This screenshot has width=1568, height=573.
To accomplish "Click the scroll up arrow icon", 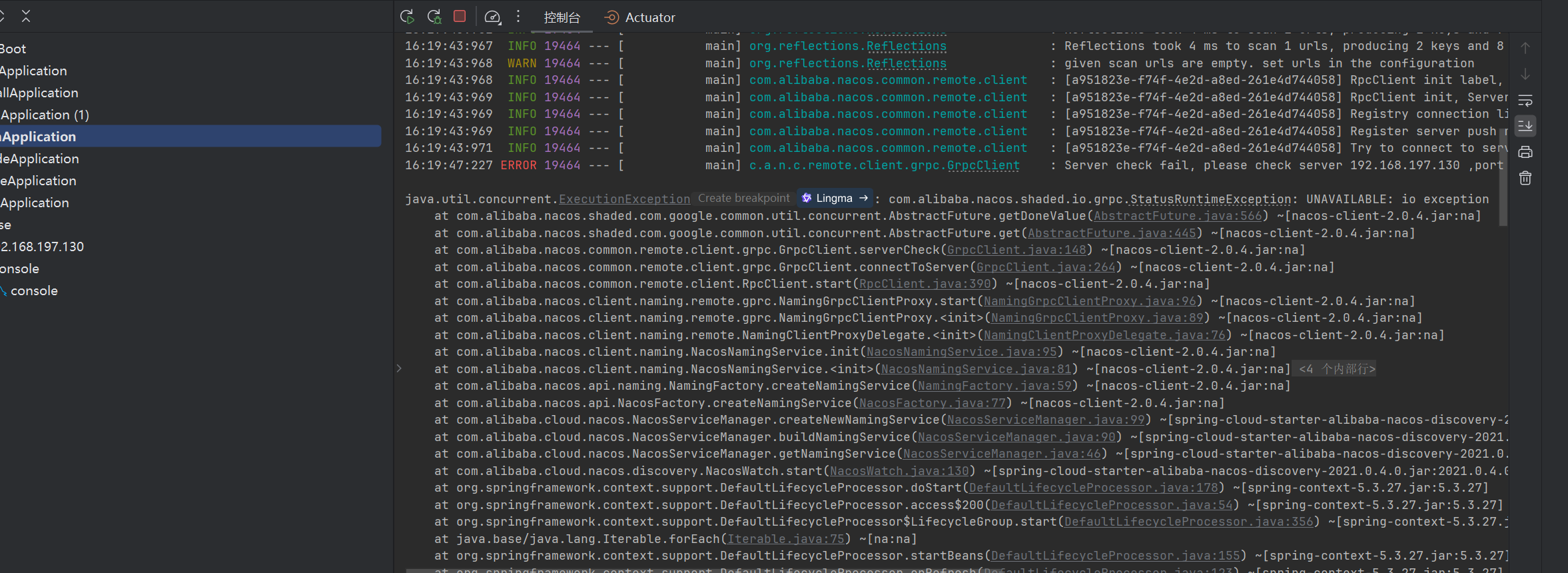I will 1525,48.
